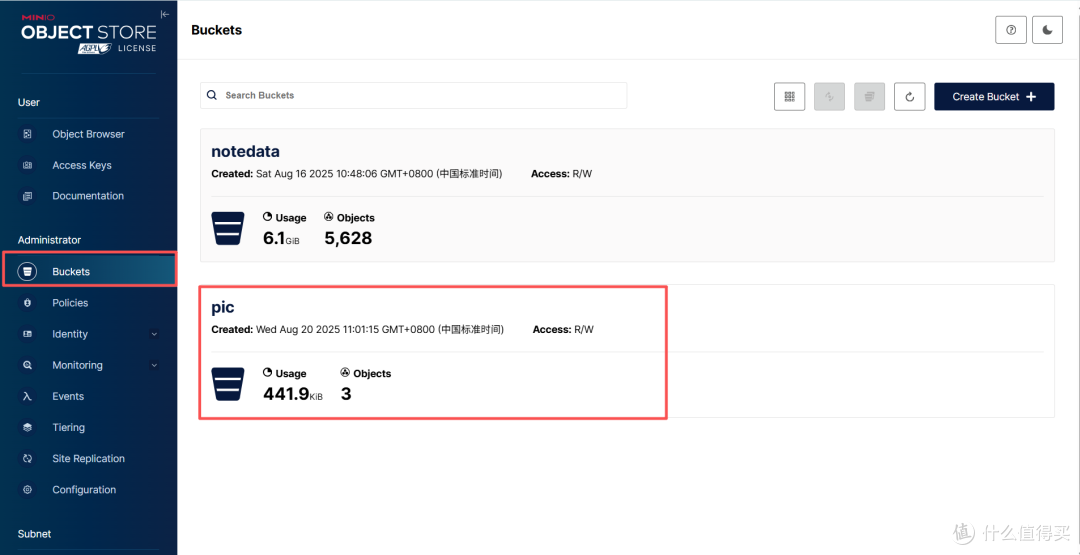Screen dimensions: 1080x555
Task: Click the Access Keys icon
Action: [x=28, y=165]
